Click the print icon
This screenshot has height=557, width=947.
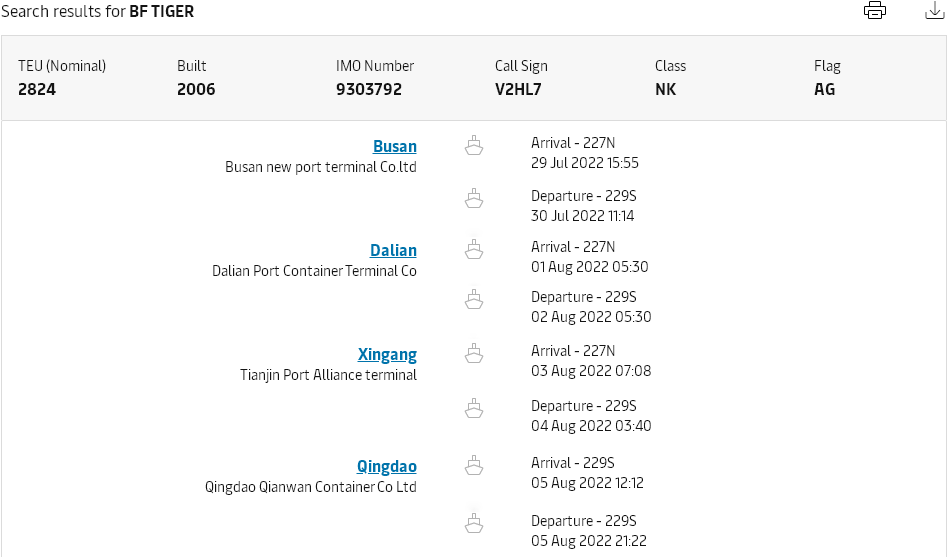[x=875, y=11]
